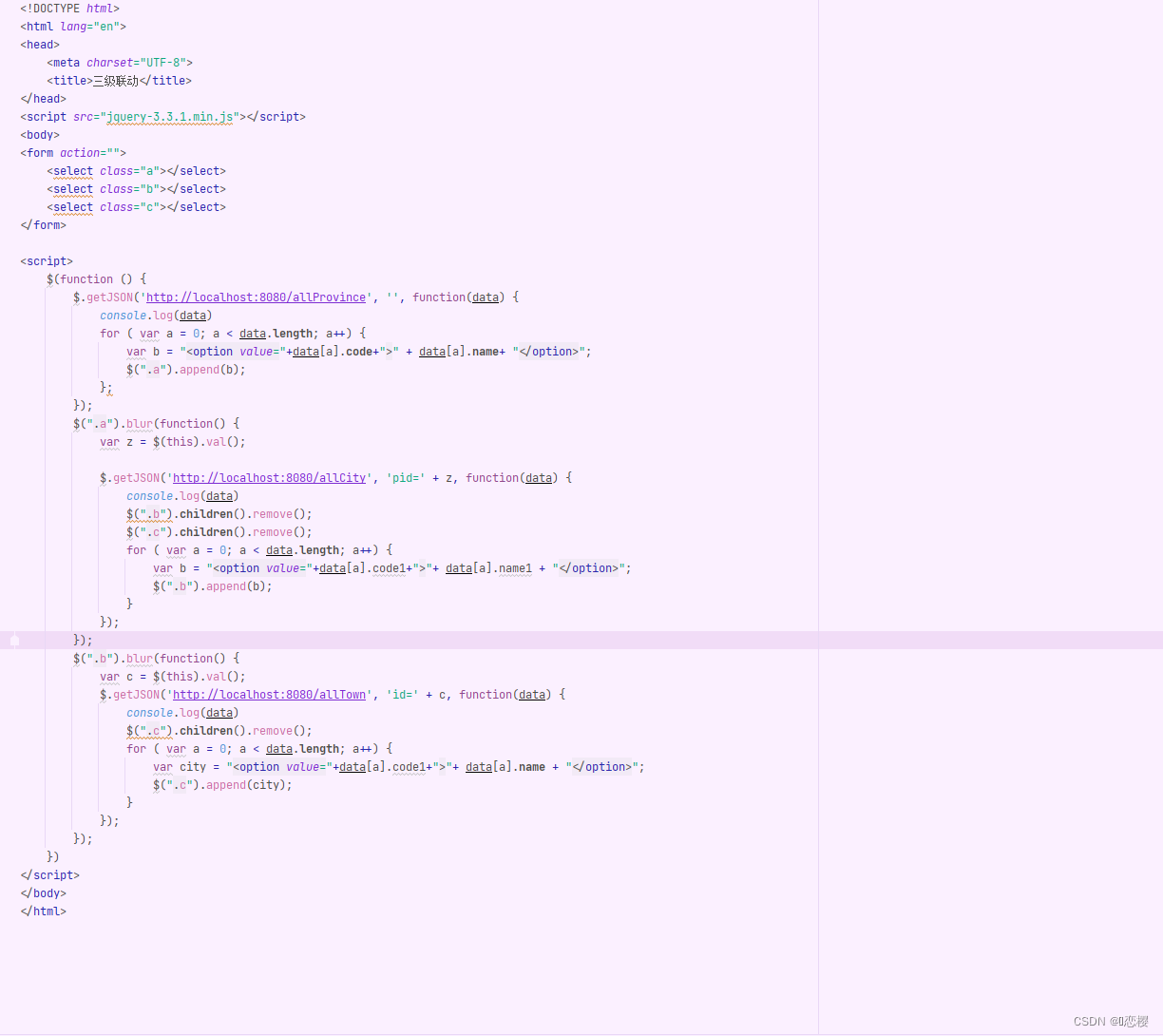1163x1036 pixels.
Task: Click the intention bulb icon in gutter
Action: pyautogui.click(x=14, y=641)
